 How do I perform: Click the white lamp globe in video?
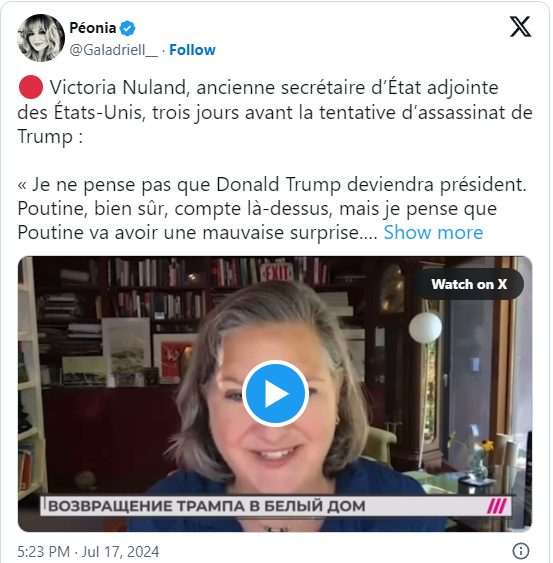pyautogui.click(x=425, y=327)
